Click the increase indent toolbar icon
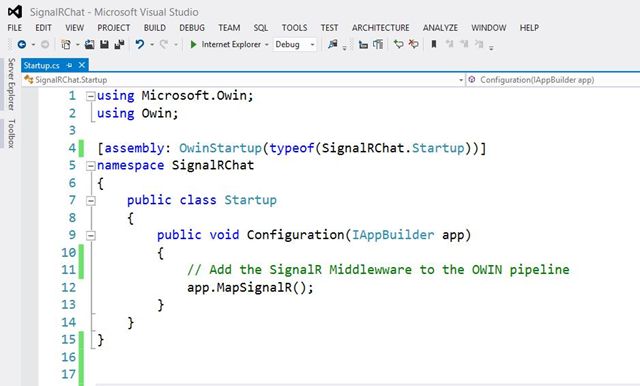This screenshot has height=386, width=640. (378, 44)
